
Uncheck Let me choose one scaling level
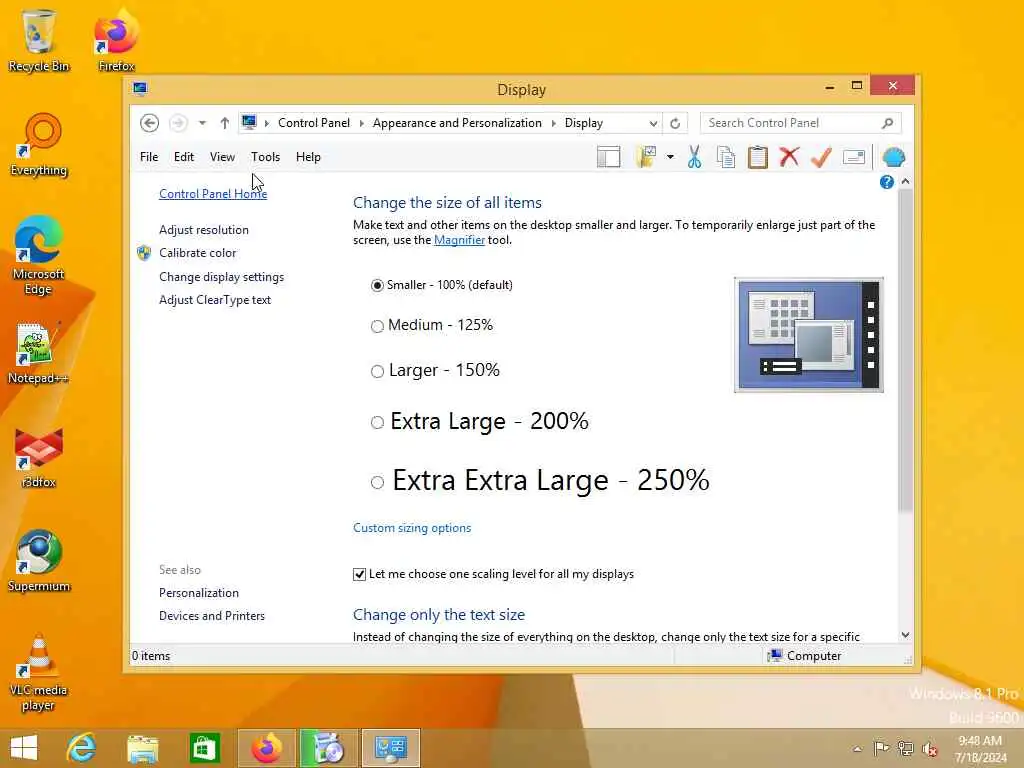pos(359,574)
